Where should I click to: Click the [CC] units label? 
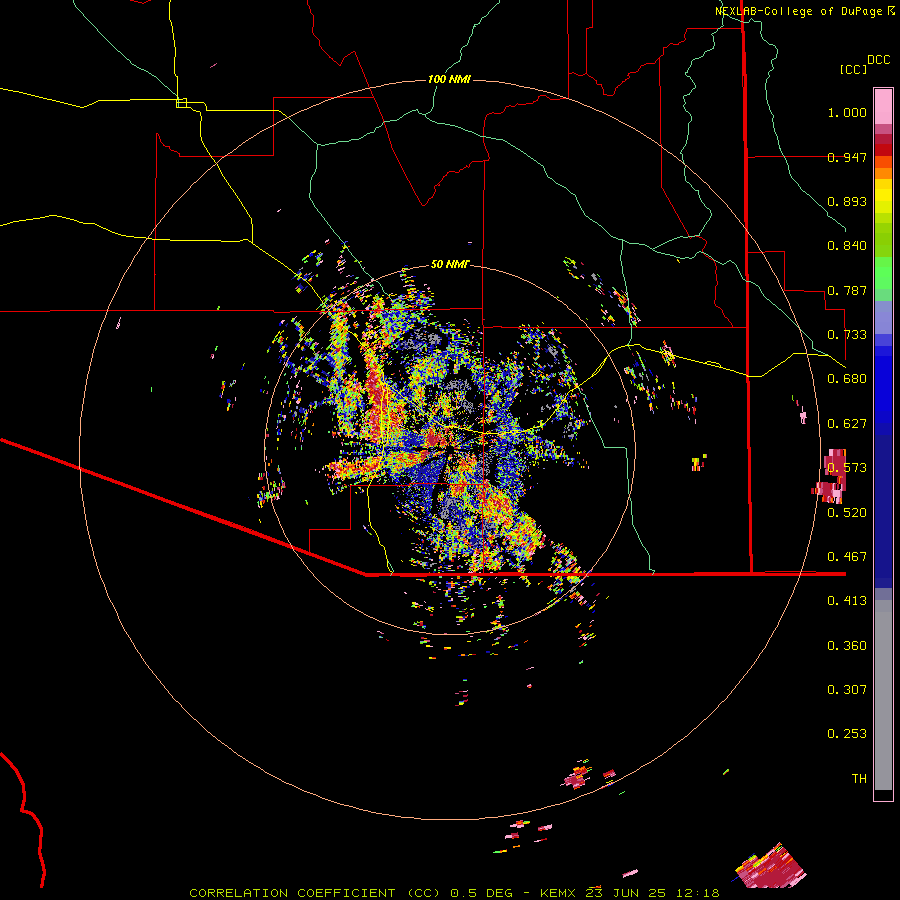[x=853, y=69]
